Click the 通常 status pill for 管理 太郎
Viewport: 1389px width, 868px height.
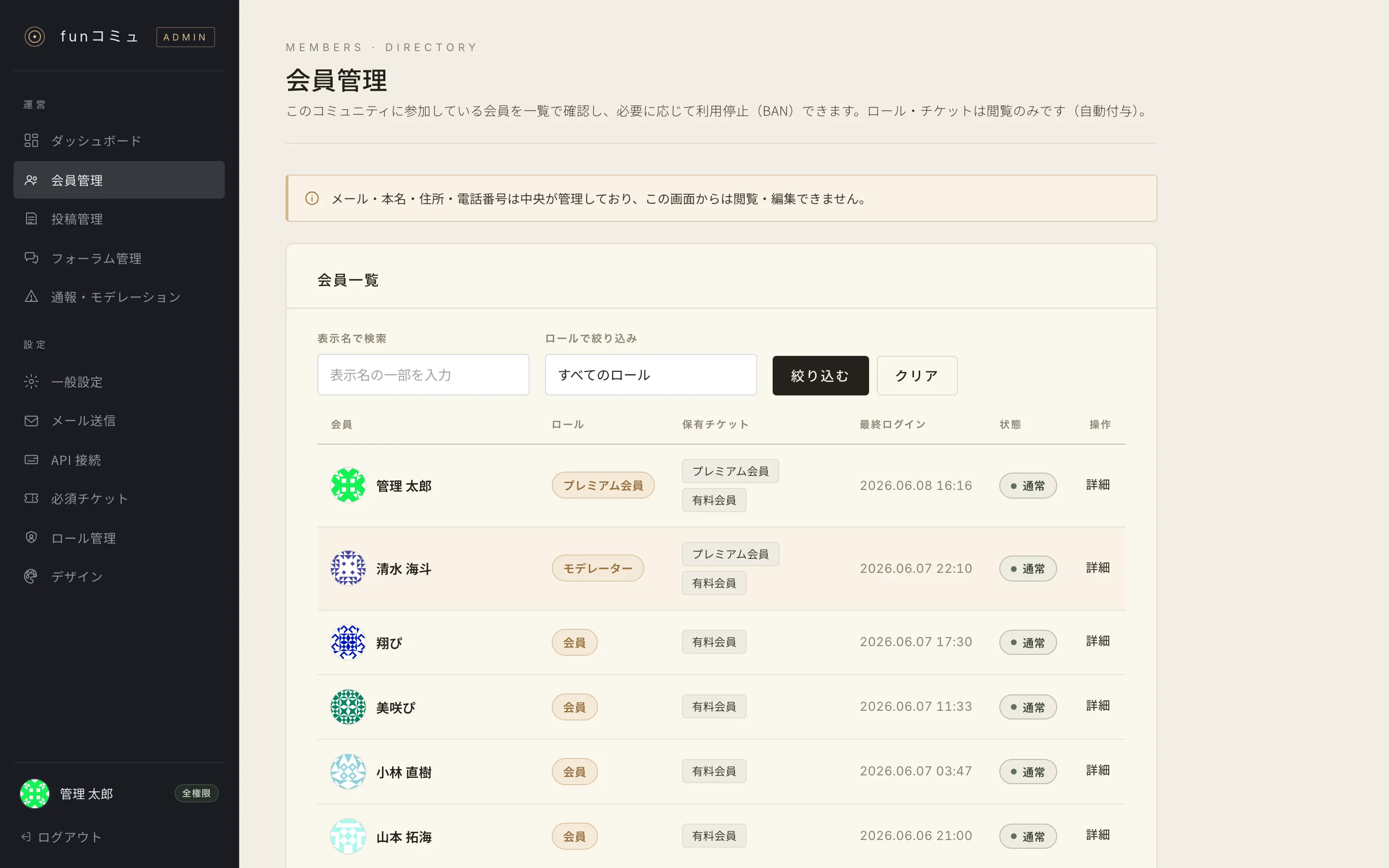(1028, 486)
